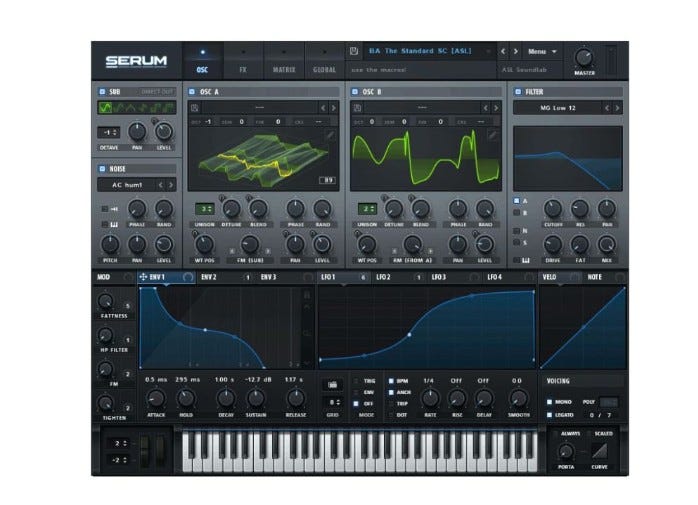Switch to the OSC tab

pyautogui.click(x=203, y=61)
